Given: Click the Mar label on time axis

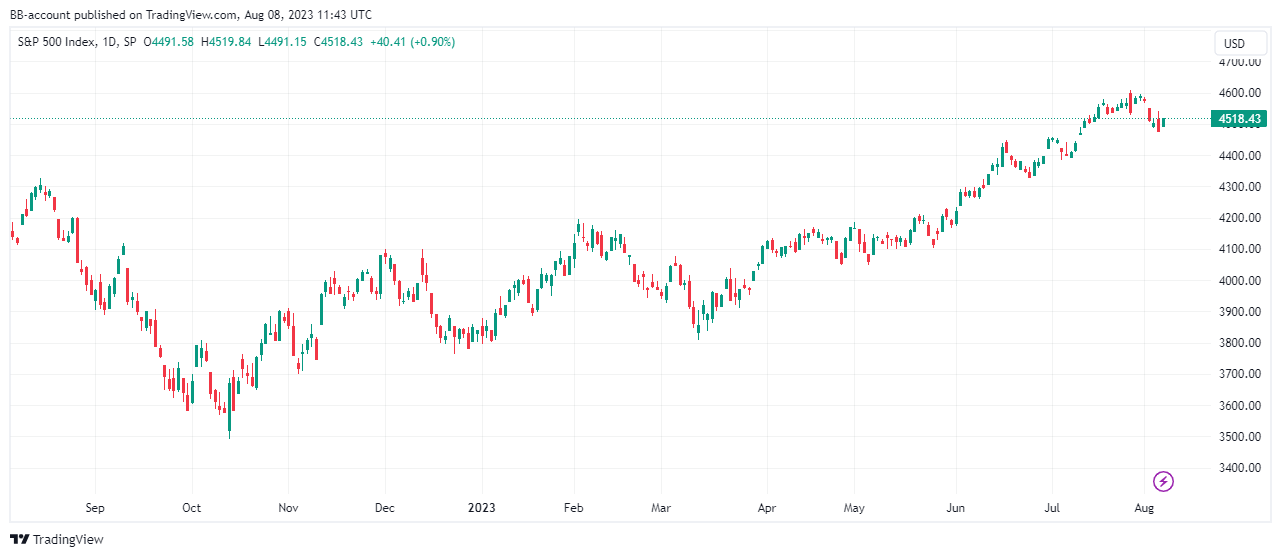Looking at the screenshot, I should tap(661, 508).
